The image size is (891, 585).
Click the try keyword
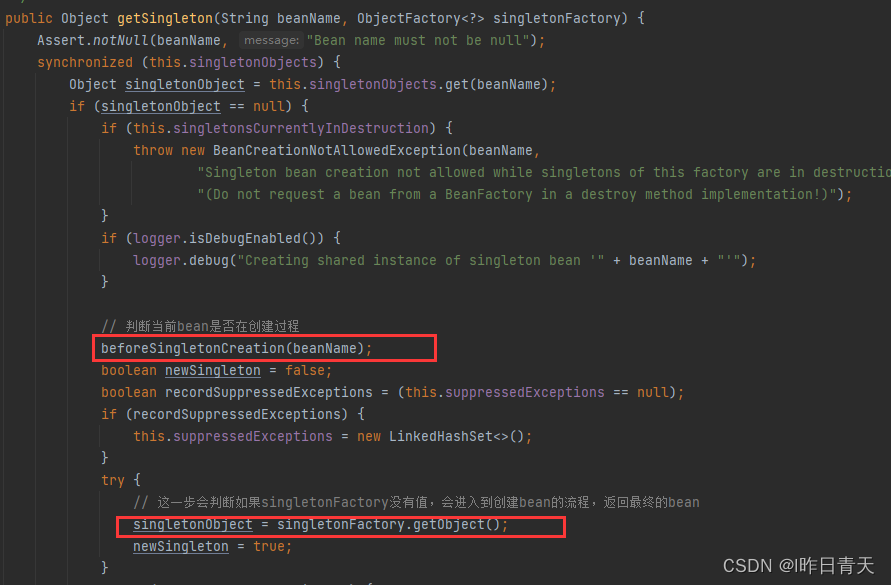coord(113,480)
